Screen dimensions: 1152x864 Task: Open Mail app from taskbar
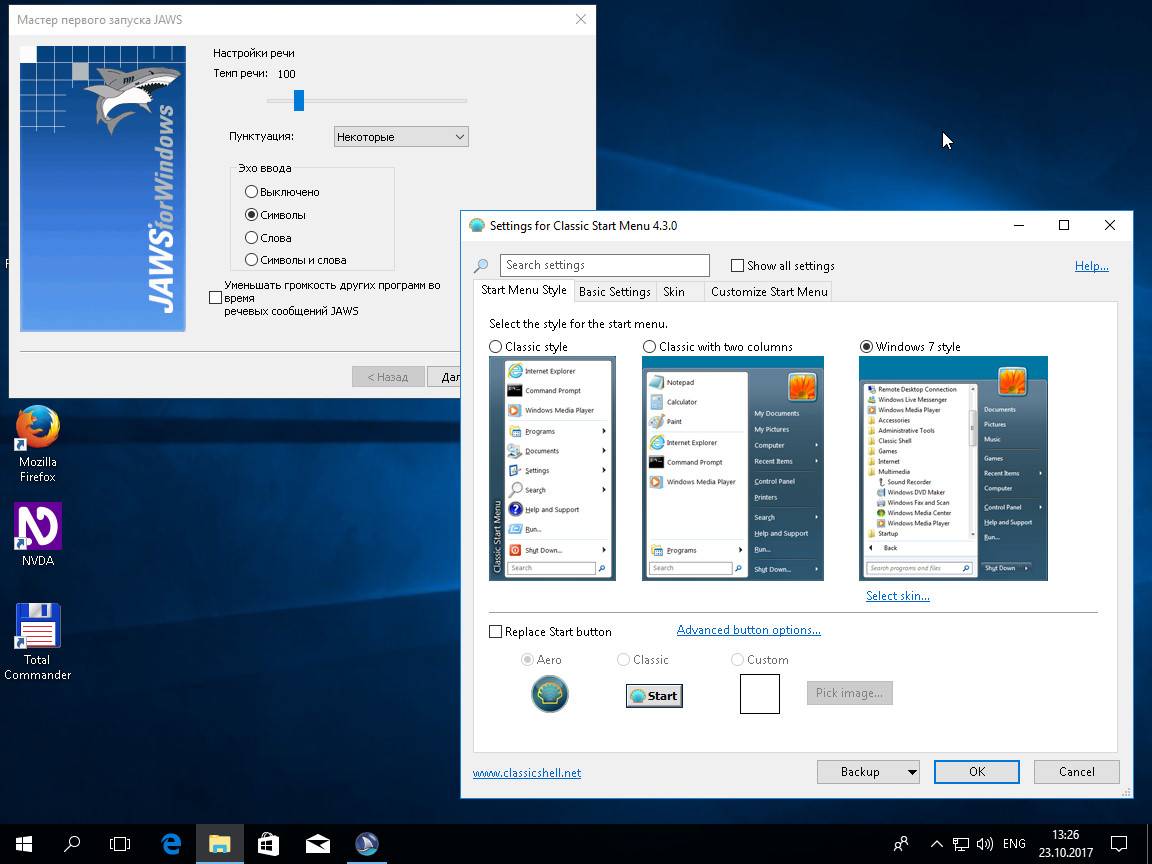(x=317, y=843)
